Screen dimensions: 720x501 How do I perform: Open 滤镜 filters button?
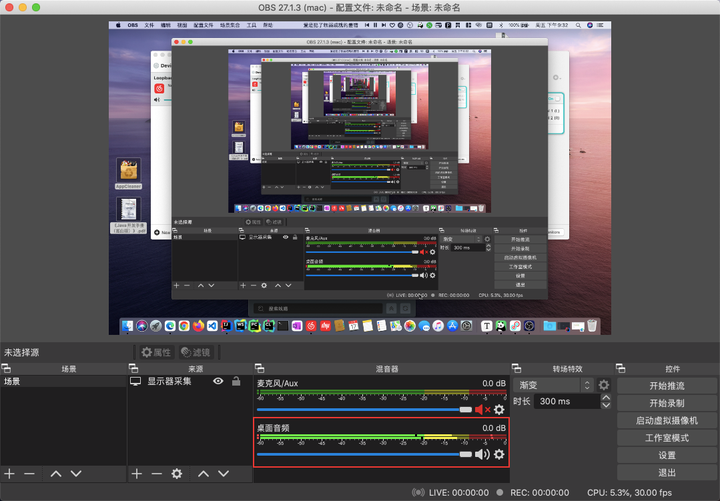196,352
